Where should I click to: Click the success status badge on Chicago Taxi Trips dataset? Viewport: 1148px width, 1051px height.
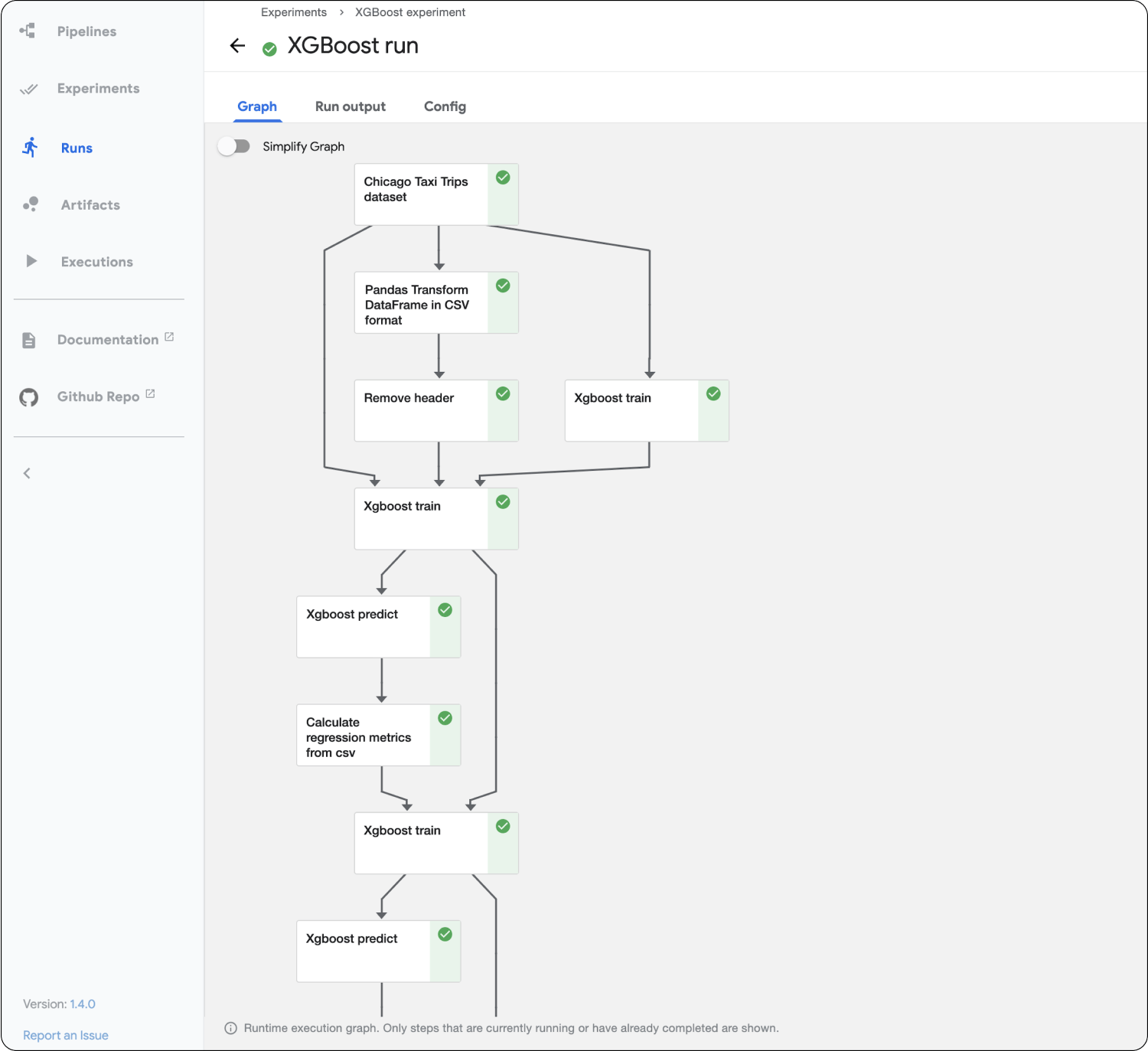(x=503, y=177)
